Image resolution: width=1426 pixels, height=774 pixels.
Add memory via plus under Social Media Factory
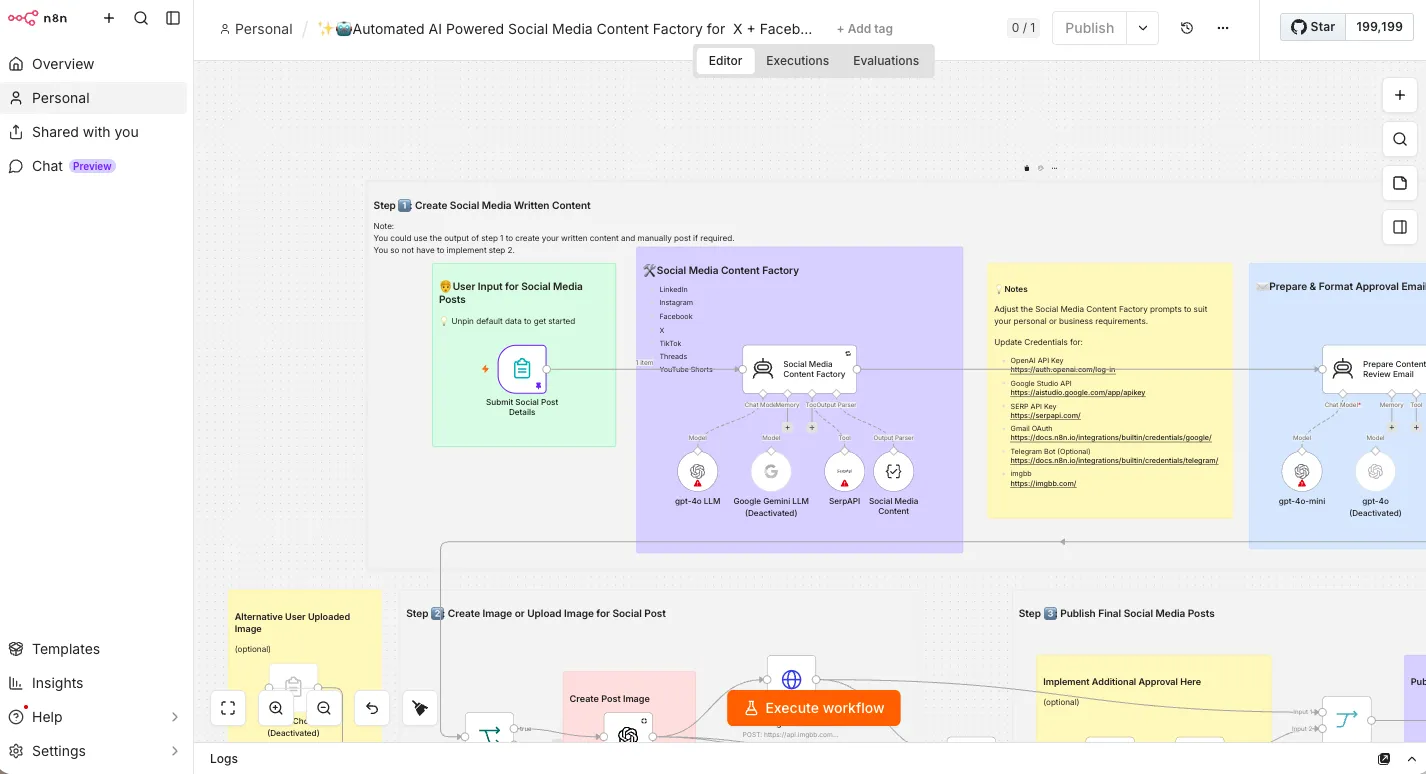click(787, 427)
